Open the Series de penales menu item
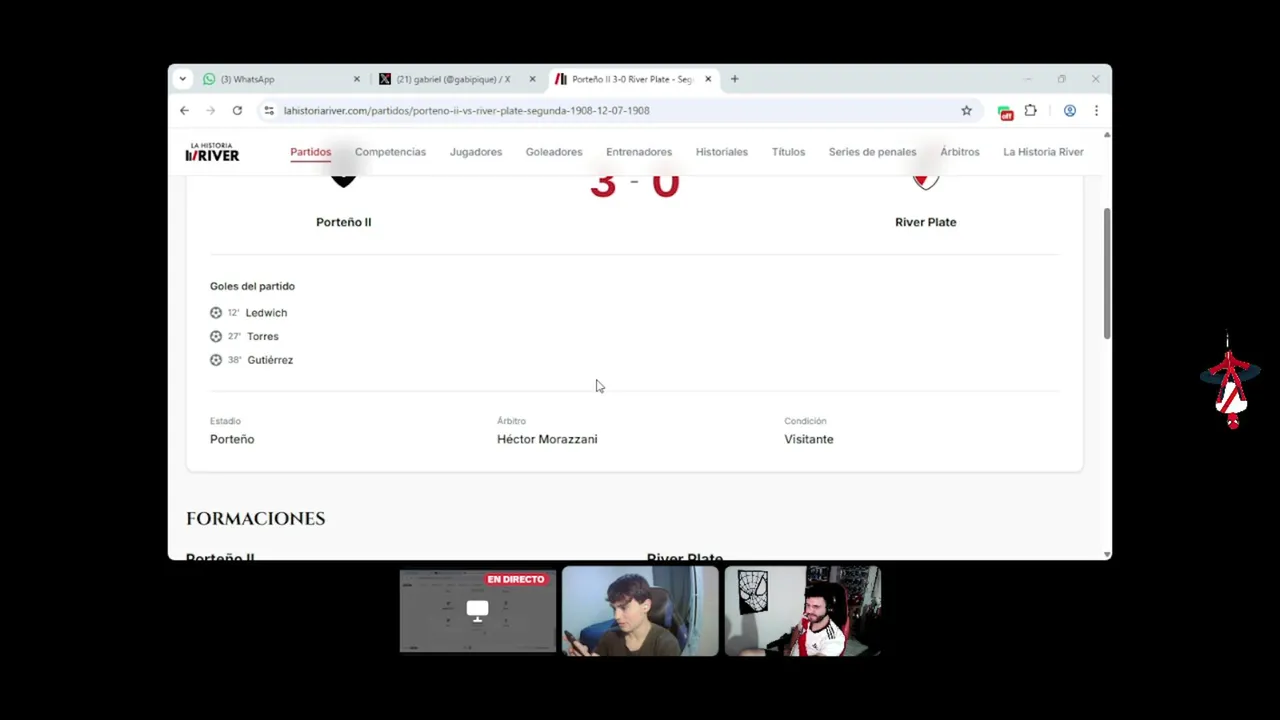This screenshot has width=1280, height=720. 872,152
